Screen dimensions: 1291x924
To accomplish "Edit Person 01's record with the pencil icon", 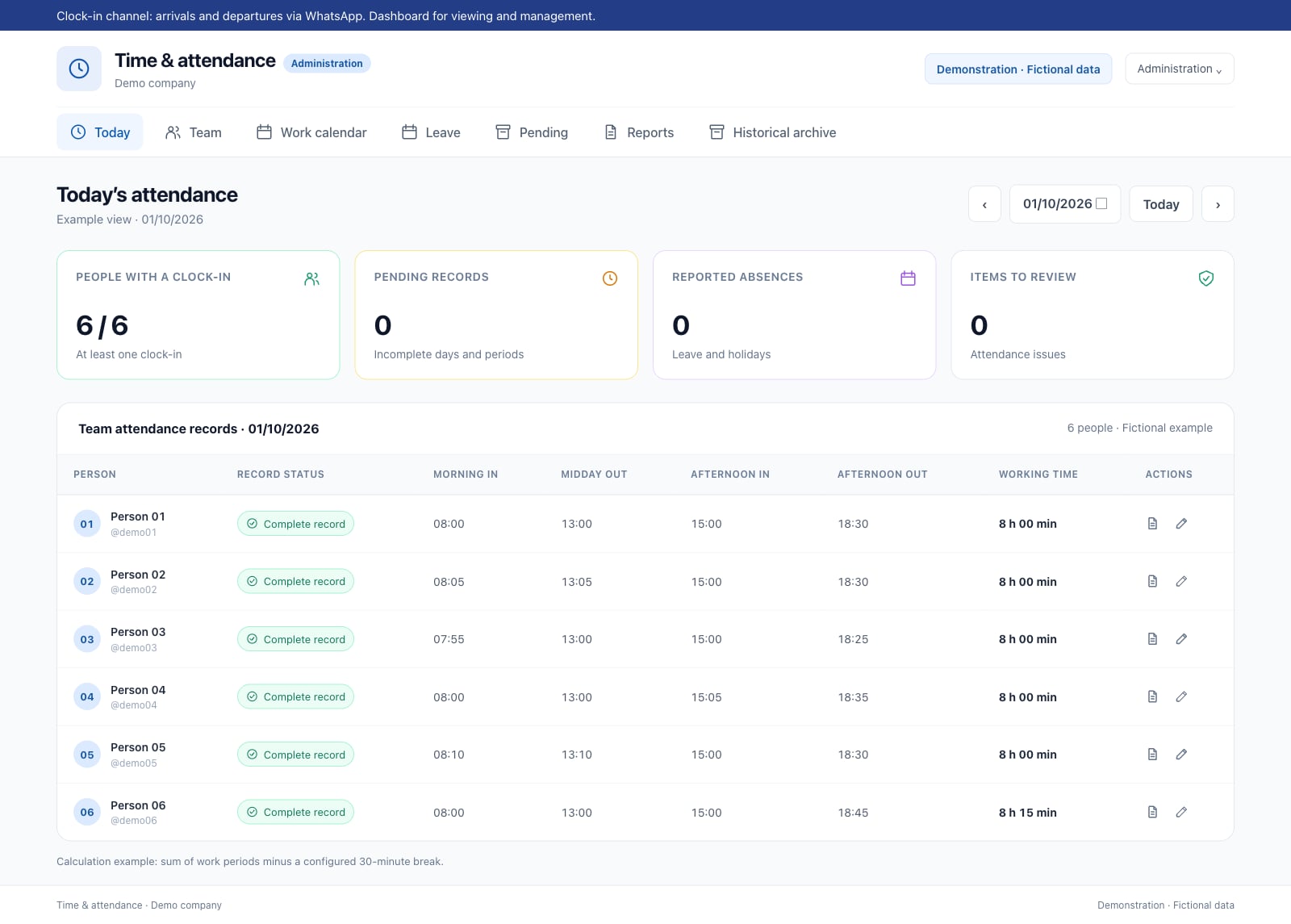I will pyautogui.click(x=1181, y=524).
